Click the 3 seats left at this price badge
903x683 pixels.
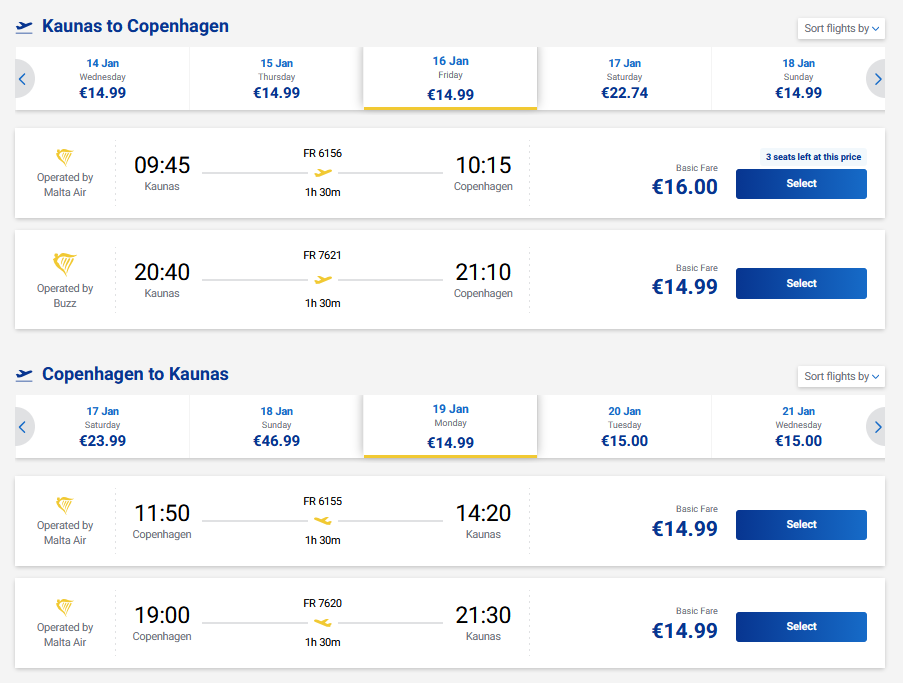pyautogui.click(x=812, y=157)
